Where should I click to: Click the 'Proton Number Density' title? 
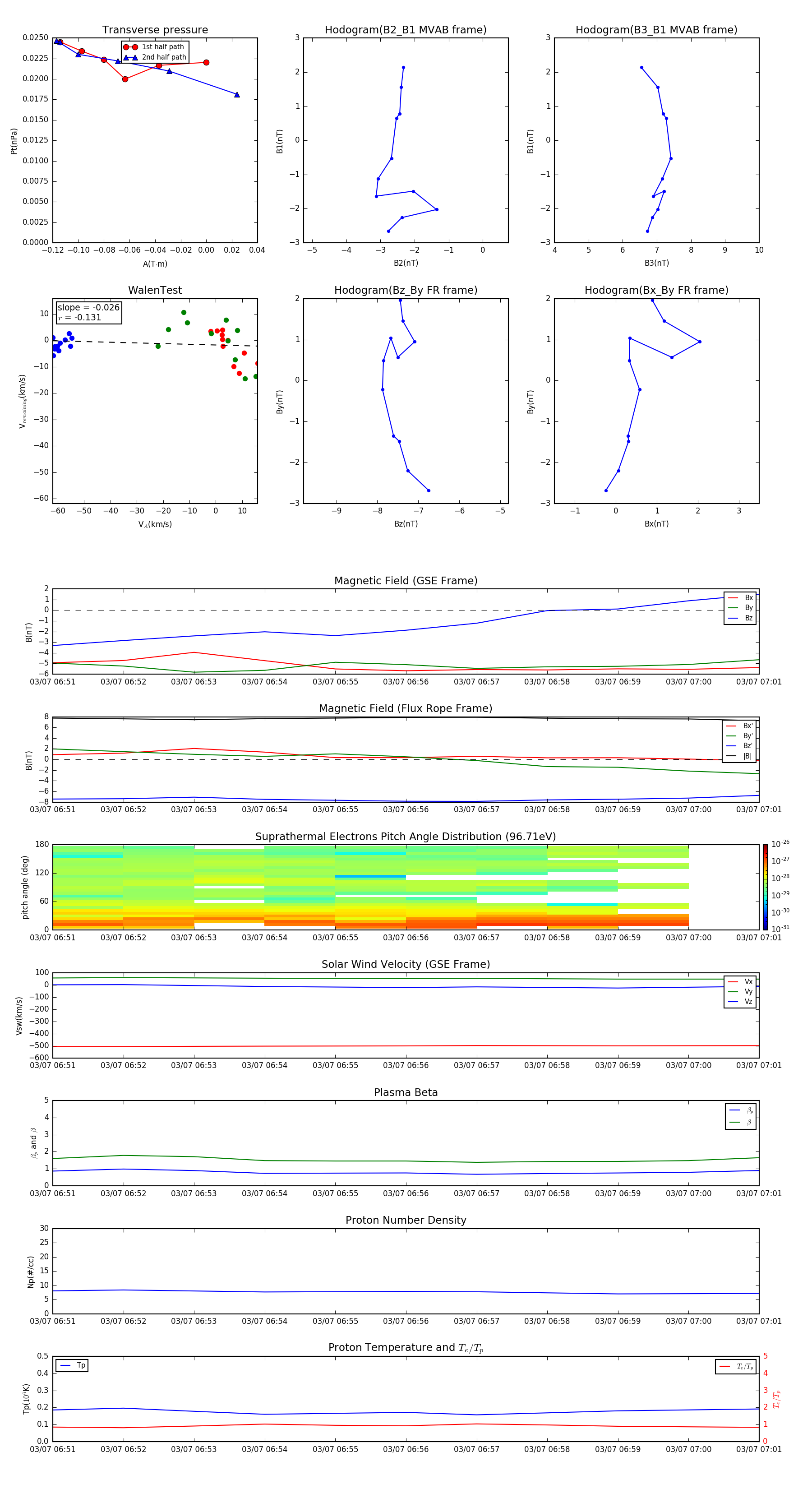click(x=406, y=1220)
